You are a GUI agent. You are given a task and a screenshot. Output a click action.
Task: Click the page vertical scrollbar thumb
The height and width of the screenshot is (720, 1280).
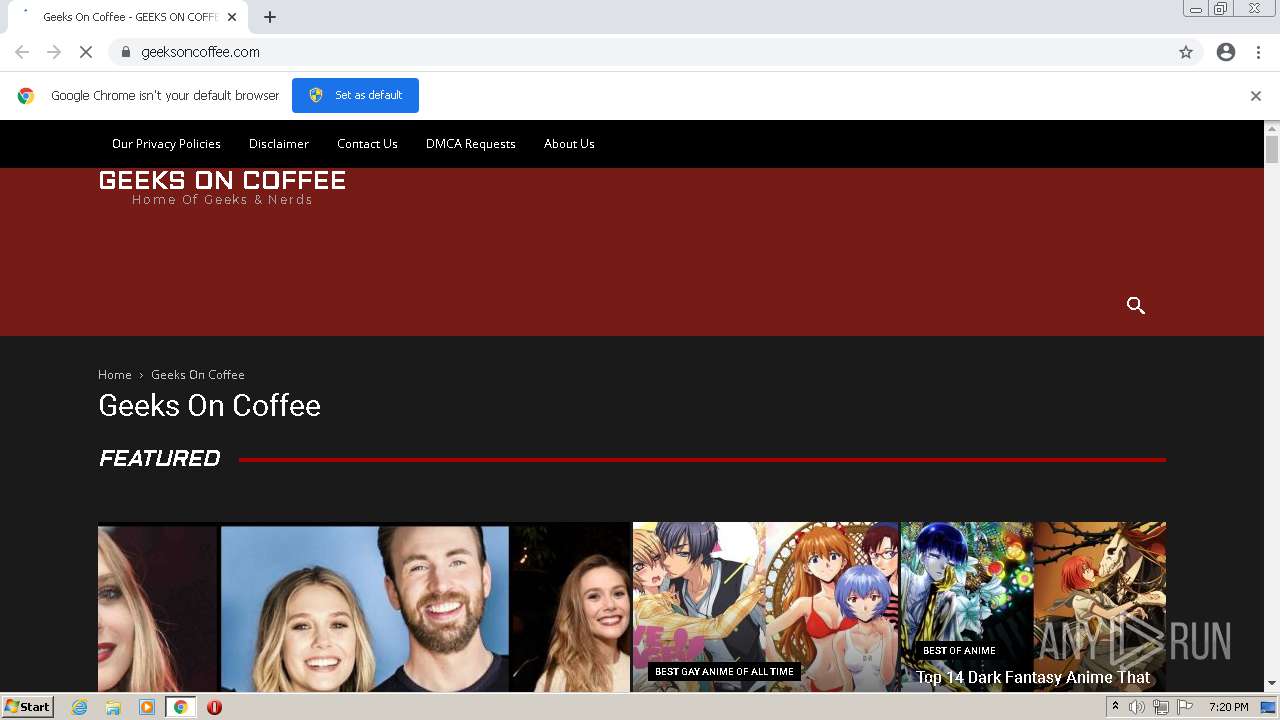[x=1272, y=149]
